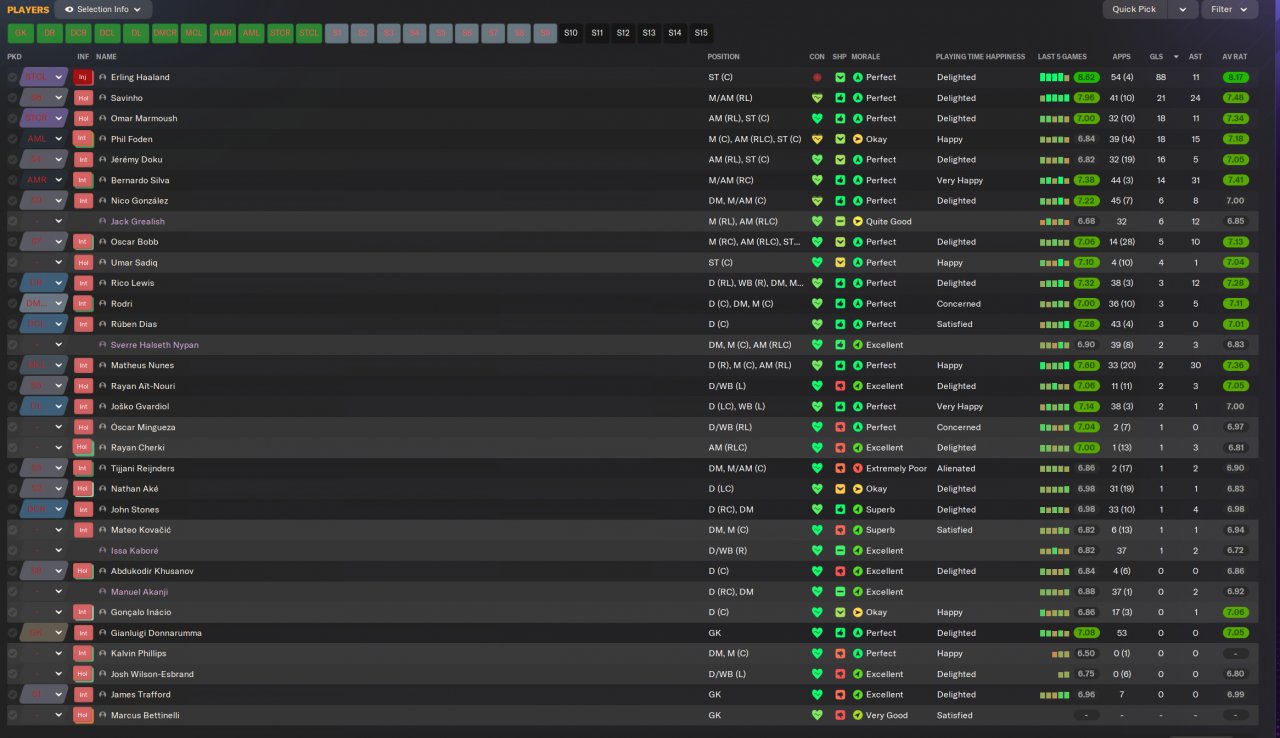Click Tijjani Reijnders's Alienated happiness text

click(956, 468)
